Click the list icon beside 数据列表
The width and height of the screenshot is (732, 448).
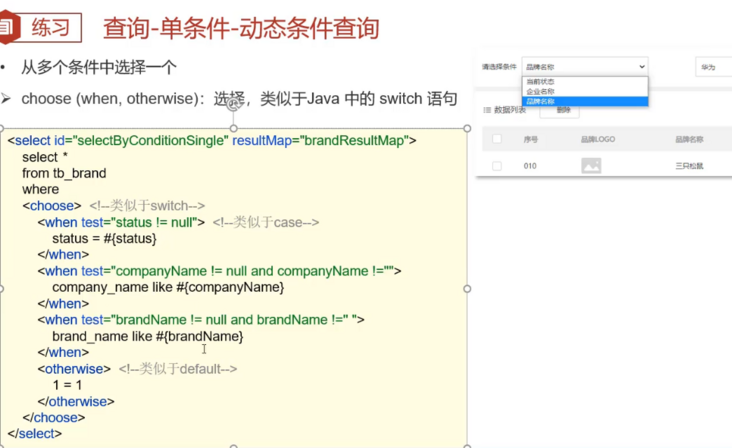(x=487, y=110)
